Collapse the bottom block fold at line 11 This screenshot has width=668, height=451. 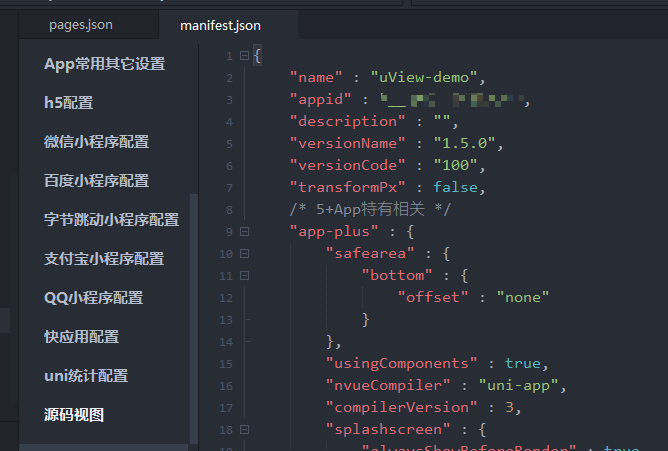244,276
